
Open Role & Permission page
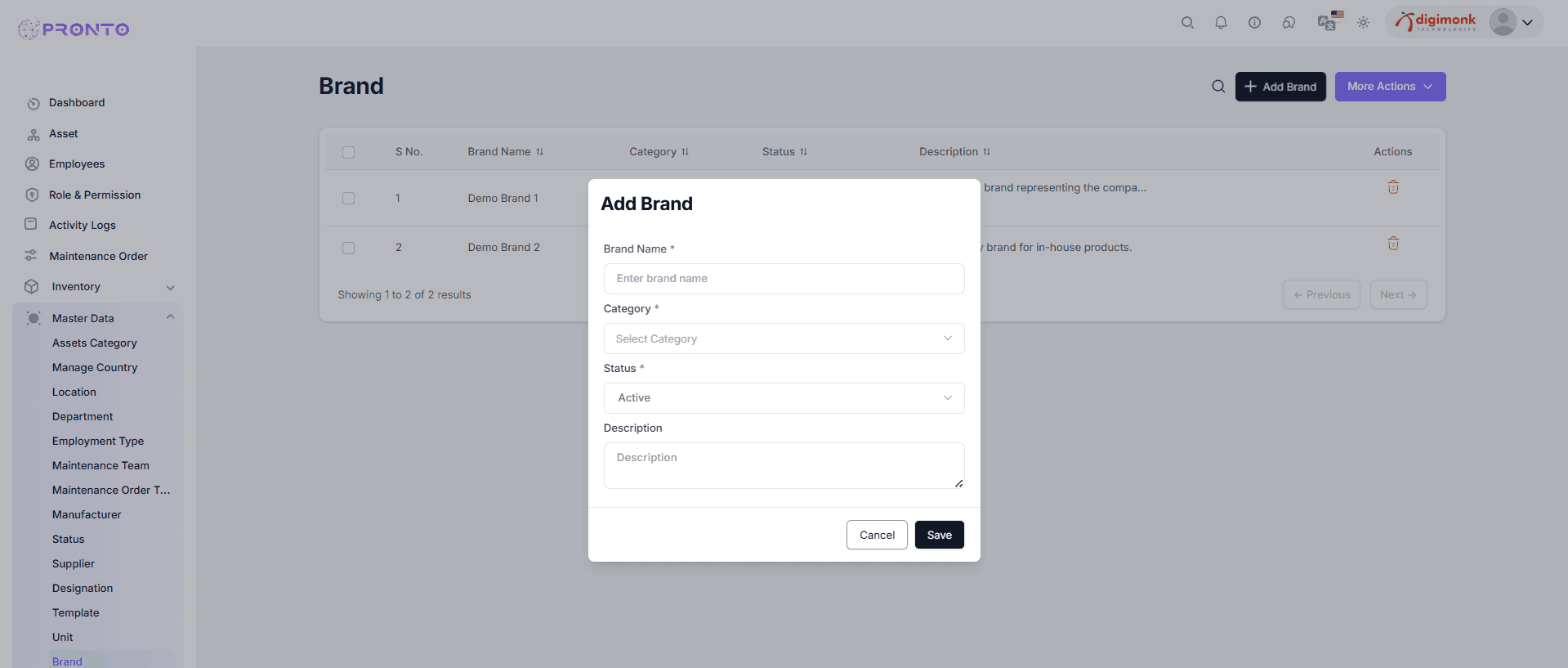[95, 195]
